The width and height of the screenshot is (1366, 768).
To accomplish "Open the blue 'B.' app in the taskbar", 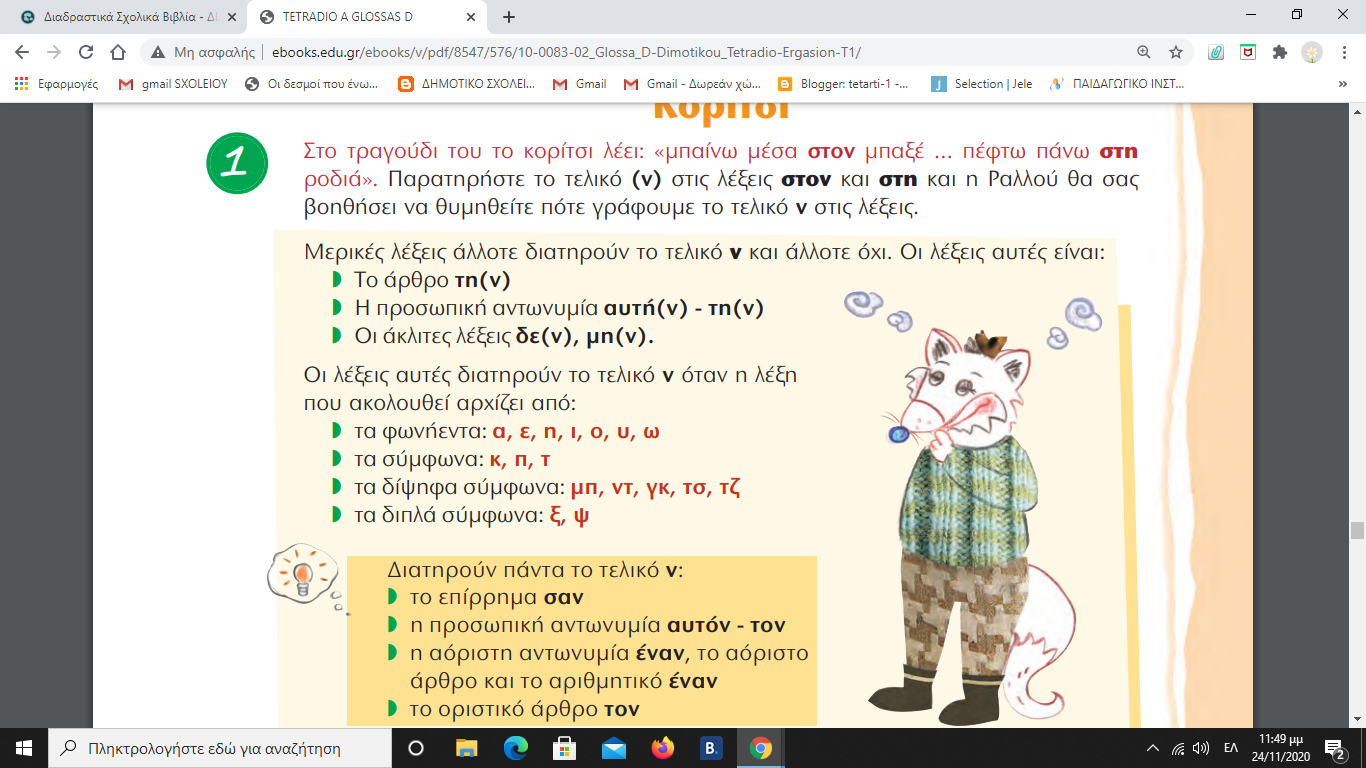I will click(712, 747).
